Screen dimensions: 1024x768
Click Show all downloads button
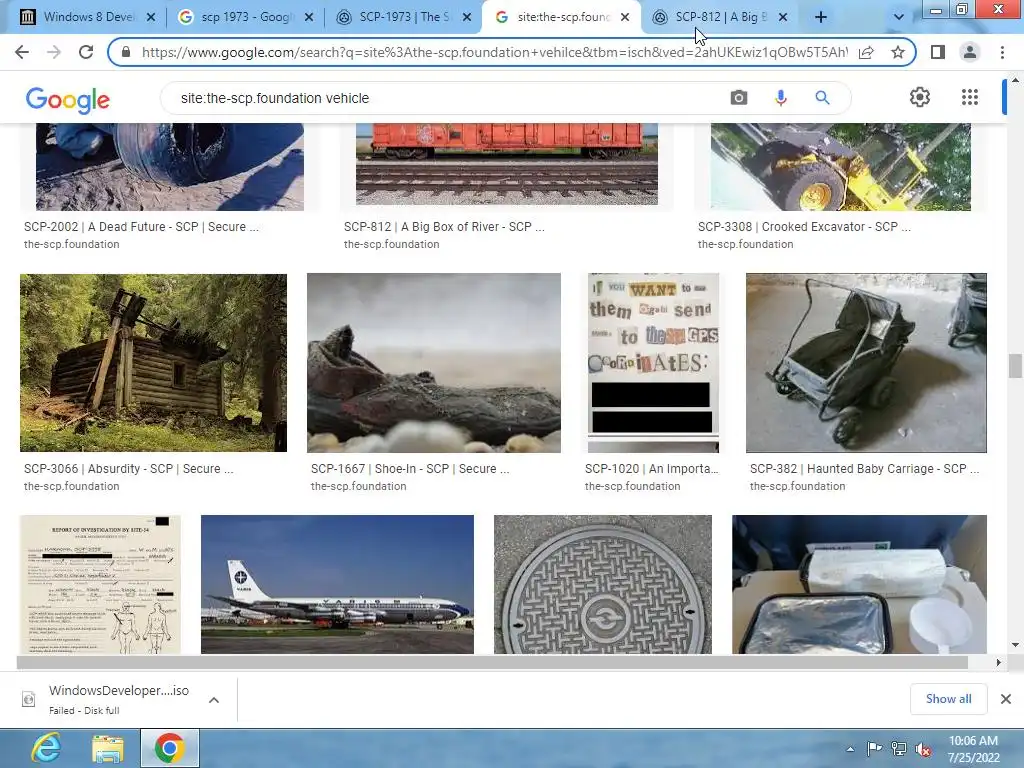(x=948, y=699)
